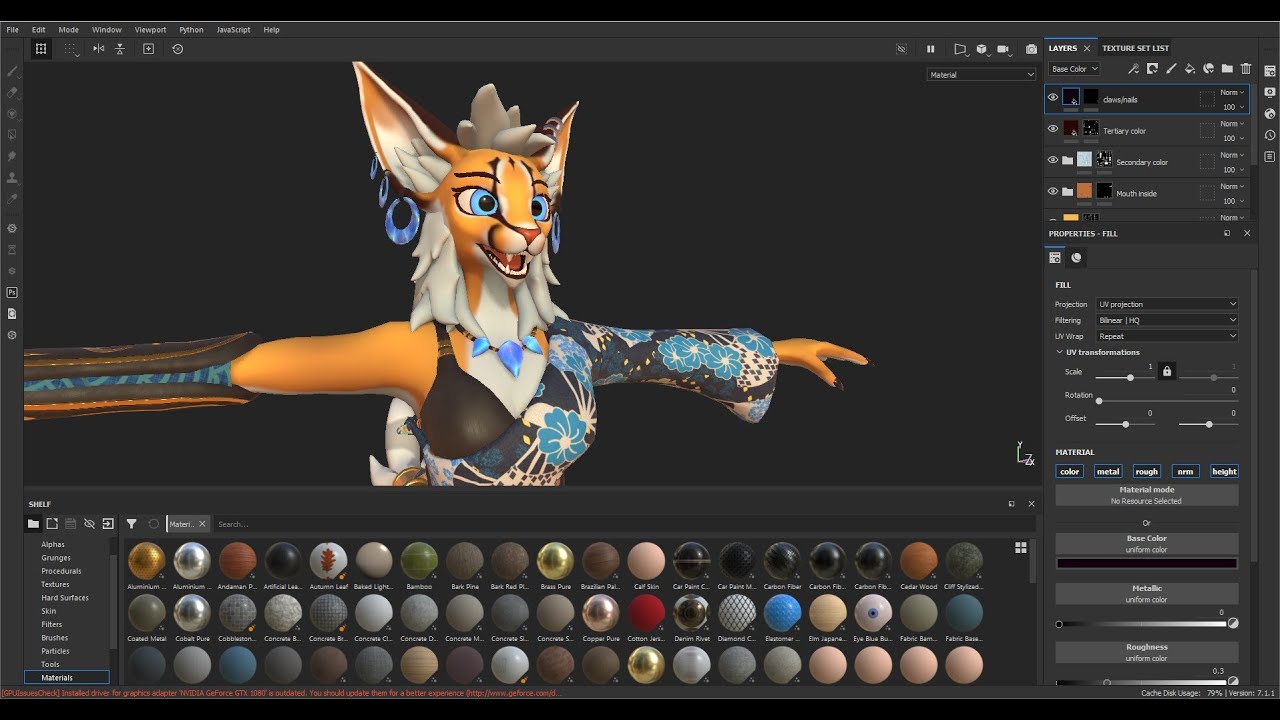Toggle the color channel button
Image resolution: width=1280 pixels, height=720 pixels.
[1070, 471]
